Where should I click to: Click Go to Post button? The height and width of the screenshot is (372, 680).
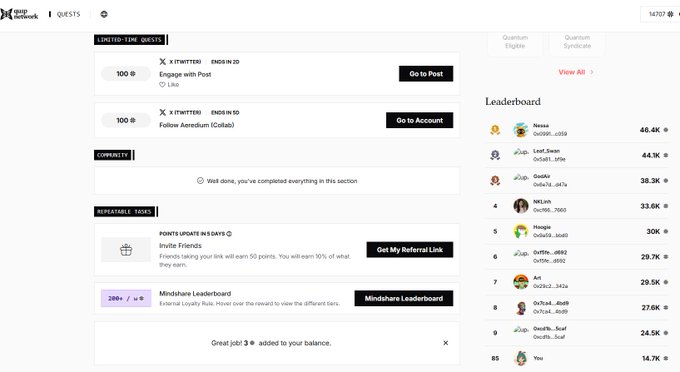(x=426, y=74)
